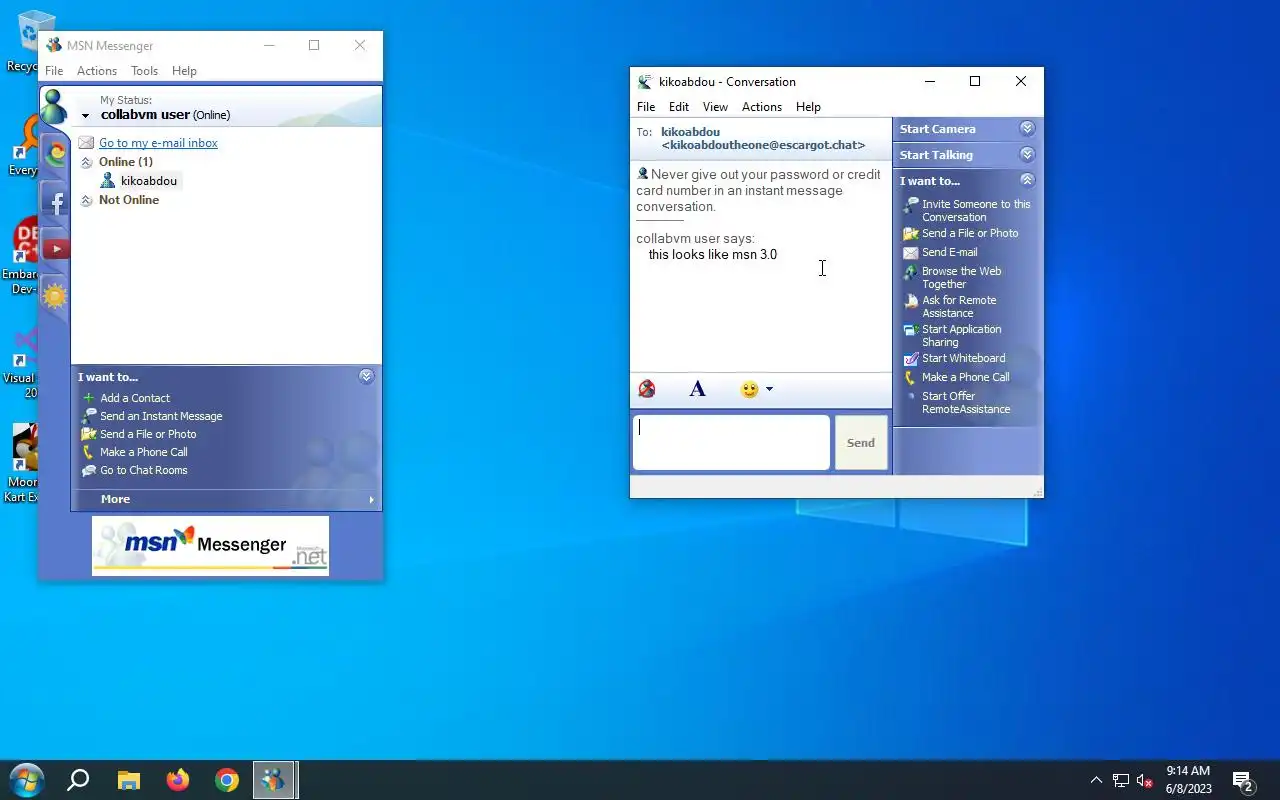Click the Start Application Sharing icon

[x=910, y=330]
